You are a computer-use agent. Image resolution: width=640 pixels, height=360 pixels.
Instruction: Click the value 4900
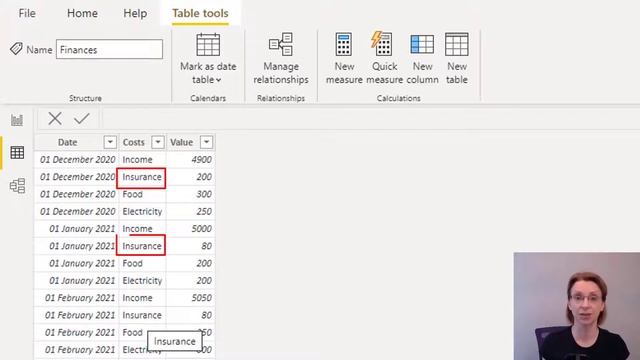pyautogui.click(x=201, y=160)
